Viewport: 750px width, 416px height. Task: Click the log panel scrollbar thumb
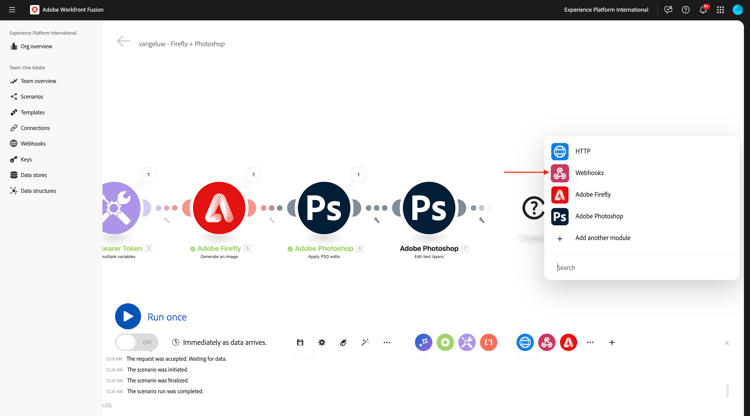click(x=728, y=391)
